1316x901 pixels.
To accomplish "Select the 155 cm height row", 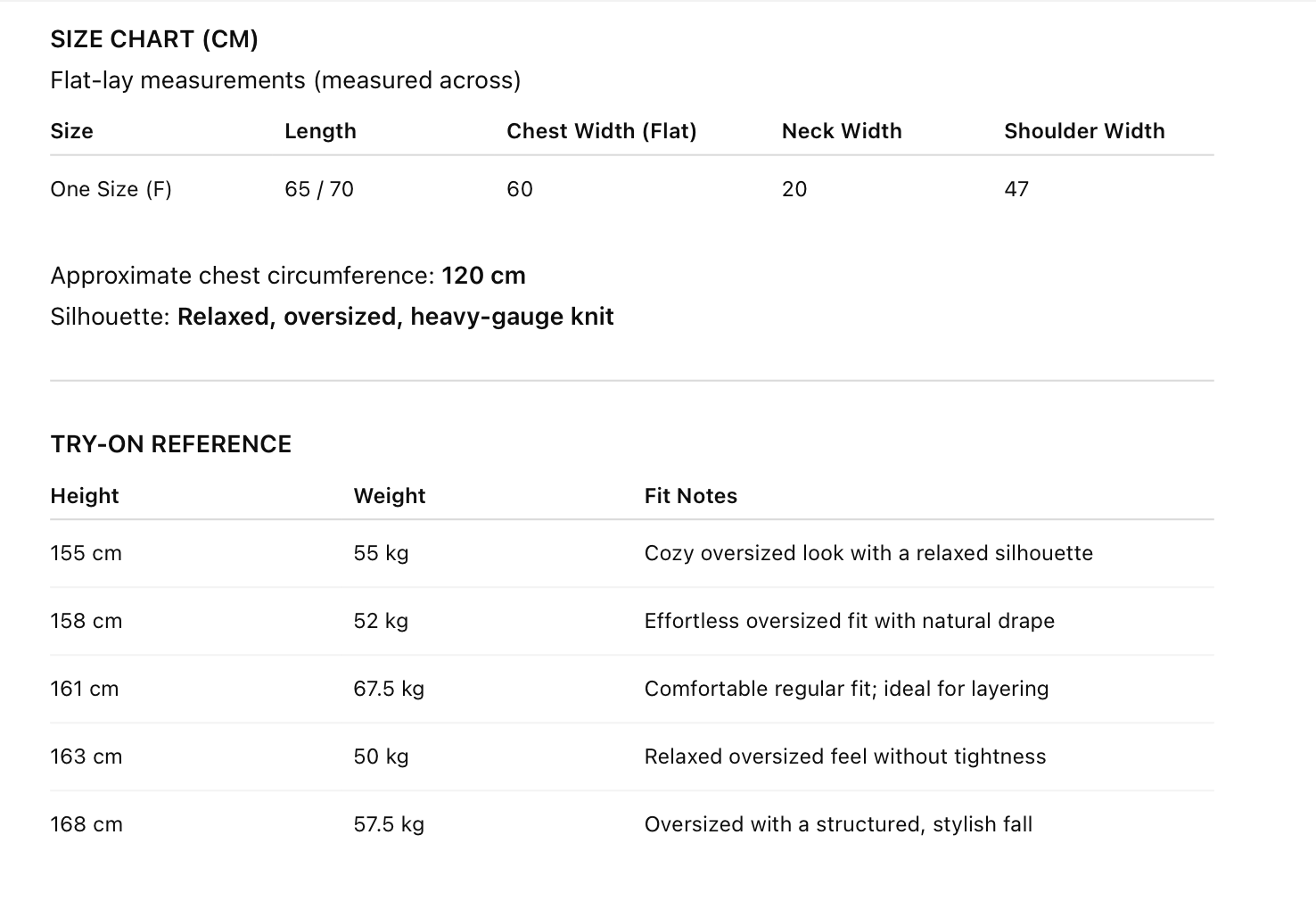I will click(86, 553).
